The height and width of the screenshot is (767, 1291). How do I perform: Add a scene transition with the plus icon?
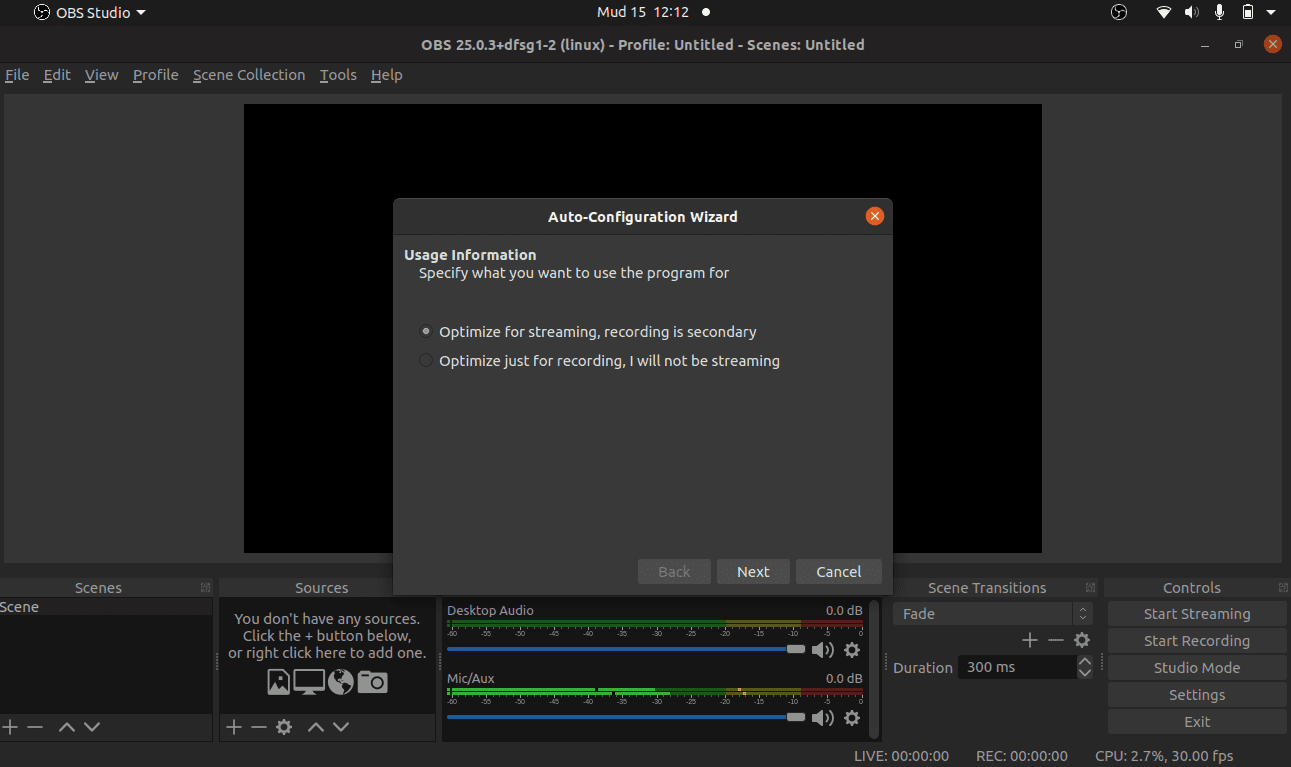(x=1030, y=640)
